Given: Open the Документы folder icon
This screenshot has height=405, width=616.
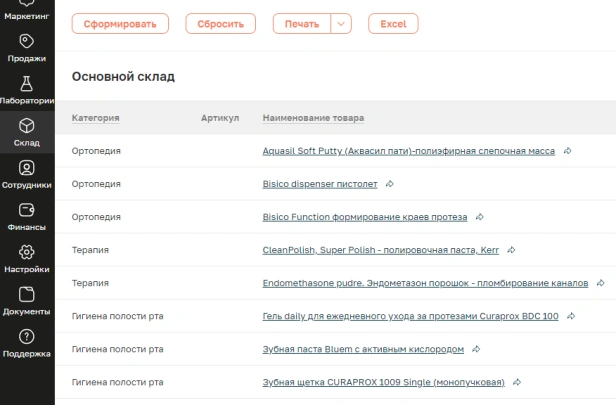Looking at the screenshot, I should coord(27,295).
